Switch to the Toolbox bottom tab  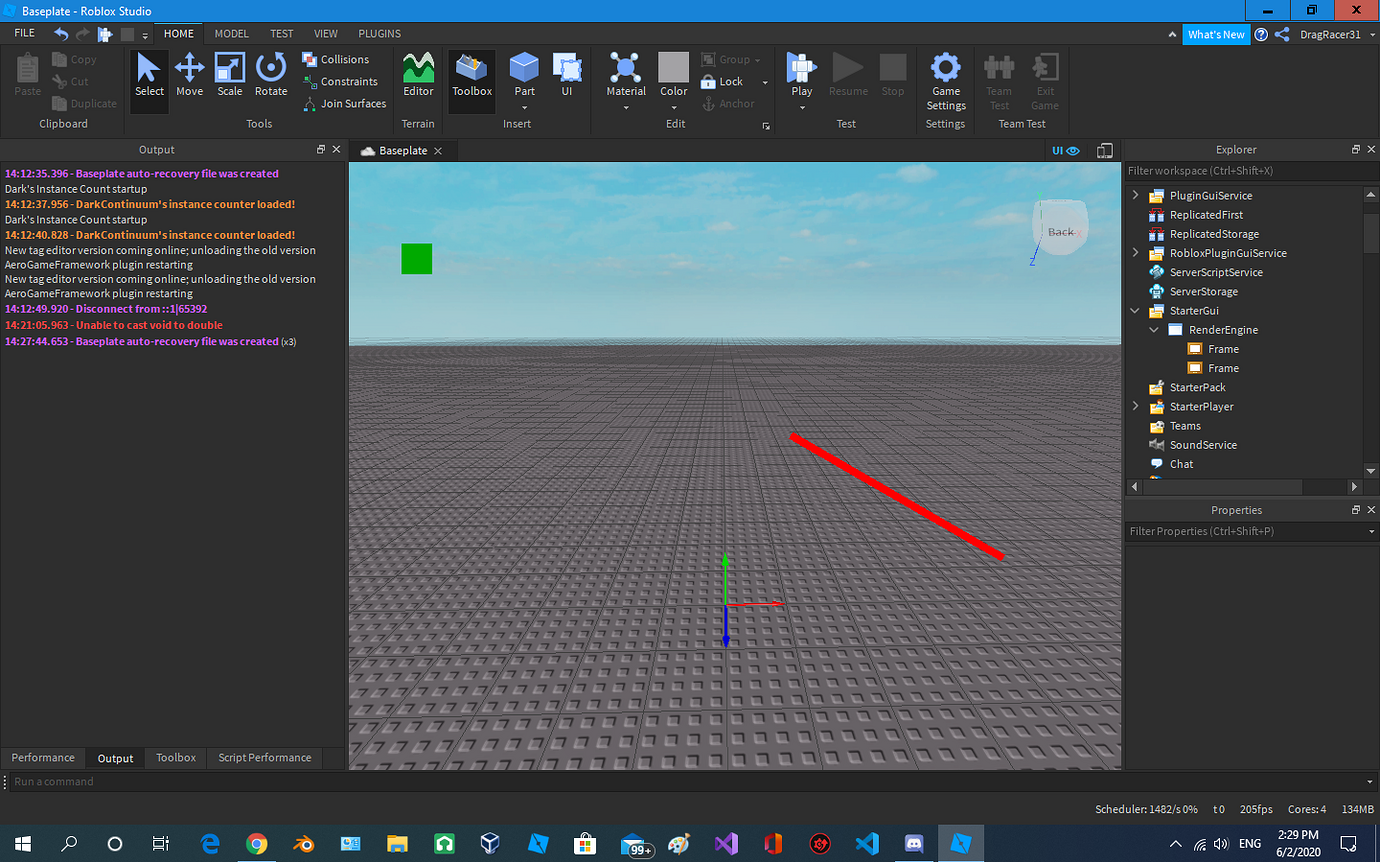coord(176,758)
